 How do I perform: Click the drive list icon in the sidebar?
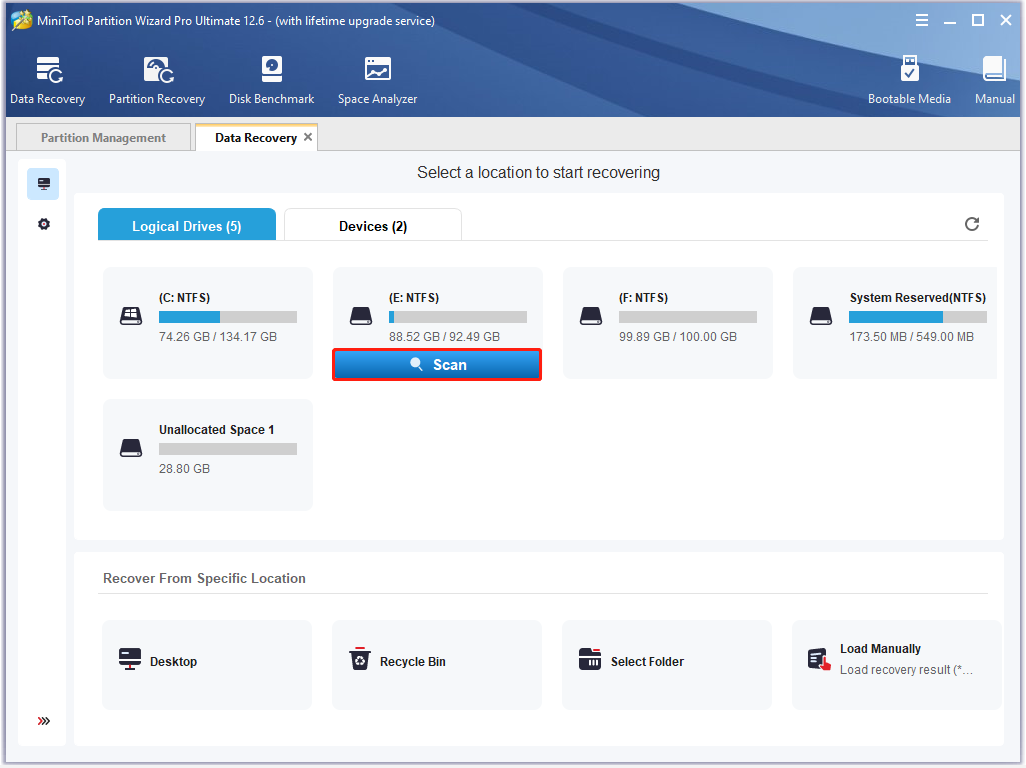click(x=42, y=183)
